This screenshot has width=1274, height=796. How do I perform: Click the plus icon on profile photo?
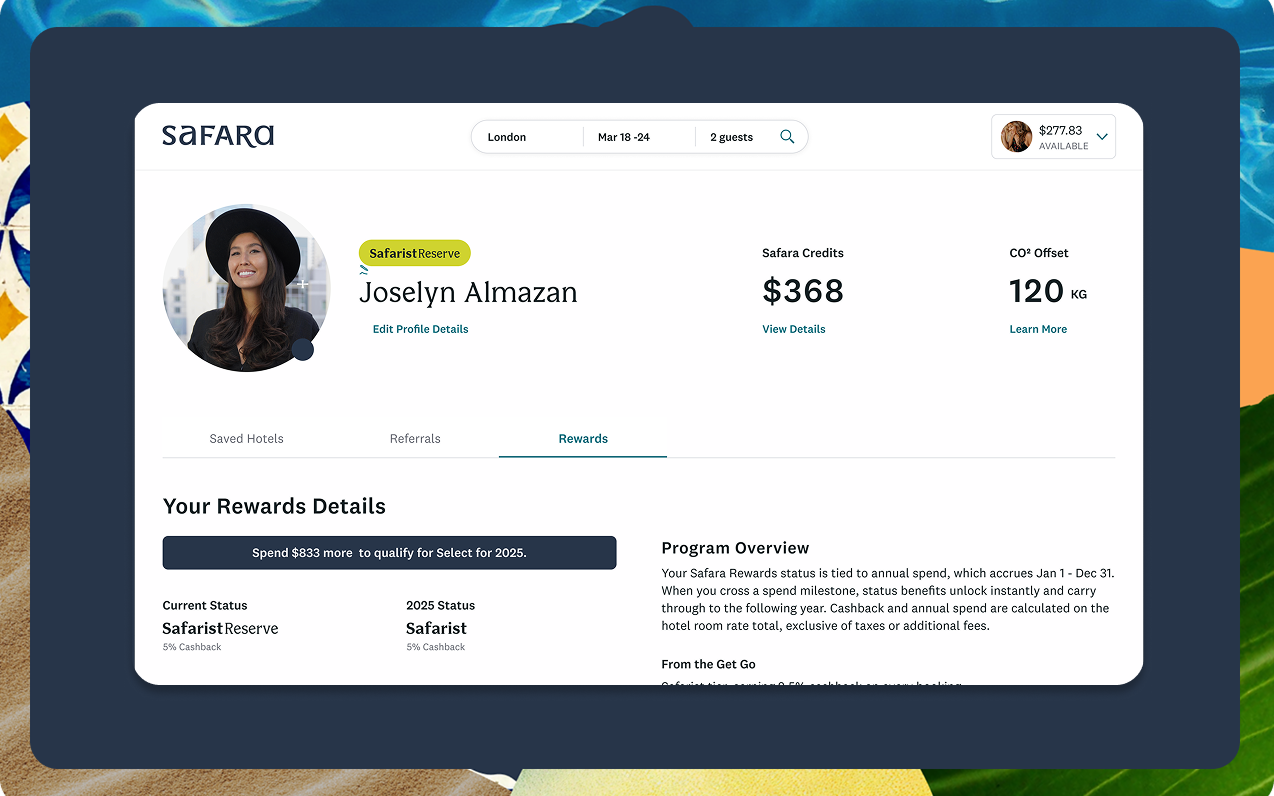click(x=302, y=284)
